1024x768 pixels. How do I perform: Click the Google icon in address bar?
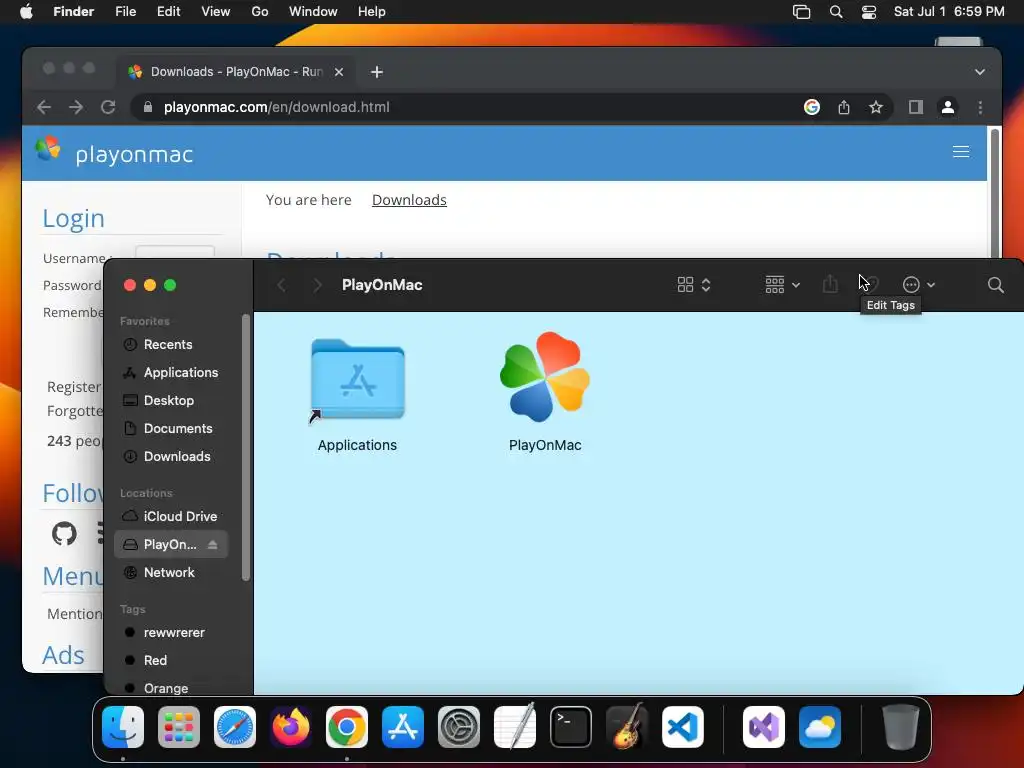[x=812, y=107]
